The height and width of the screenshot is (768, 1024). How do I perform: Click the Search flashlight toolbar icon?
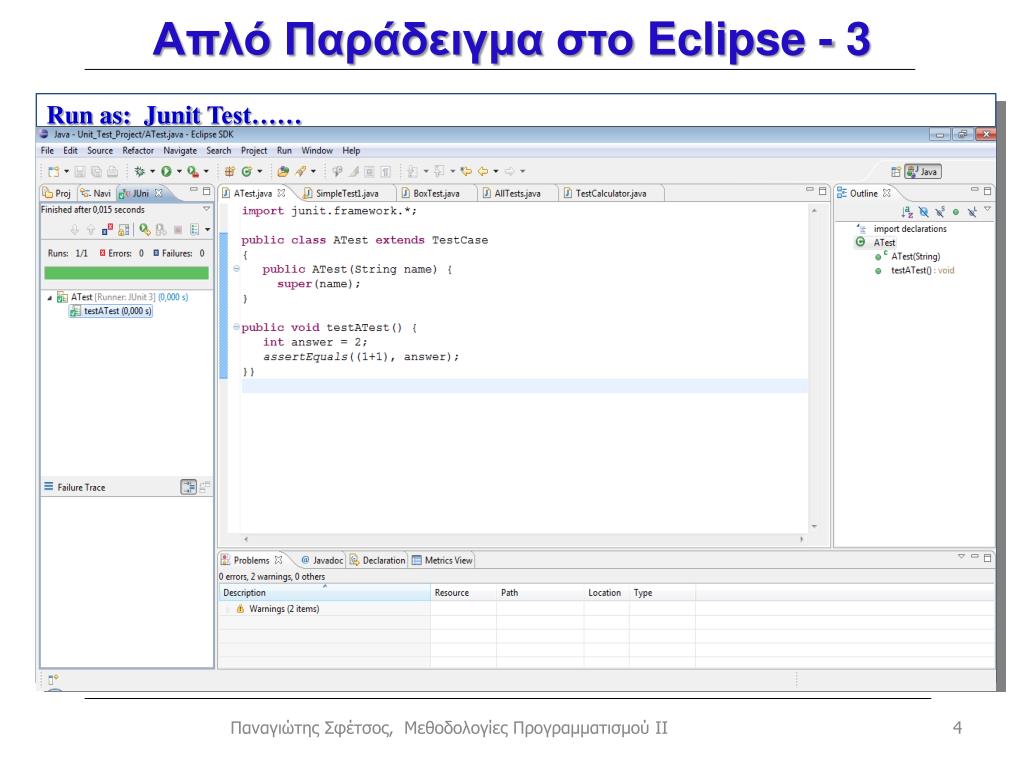pyautogui.click(x=300, y=171)
